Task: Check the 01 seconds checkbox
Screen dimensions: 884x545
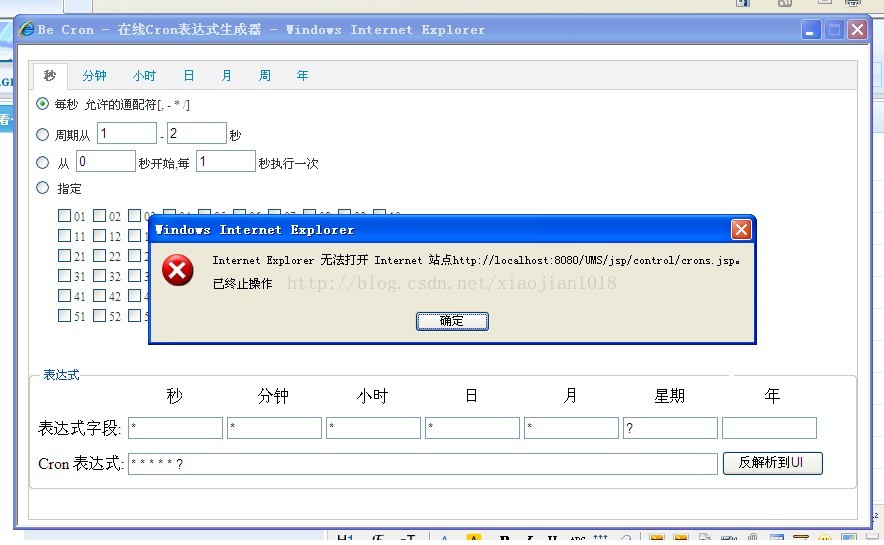Action: point(64,215)
